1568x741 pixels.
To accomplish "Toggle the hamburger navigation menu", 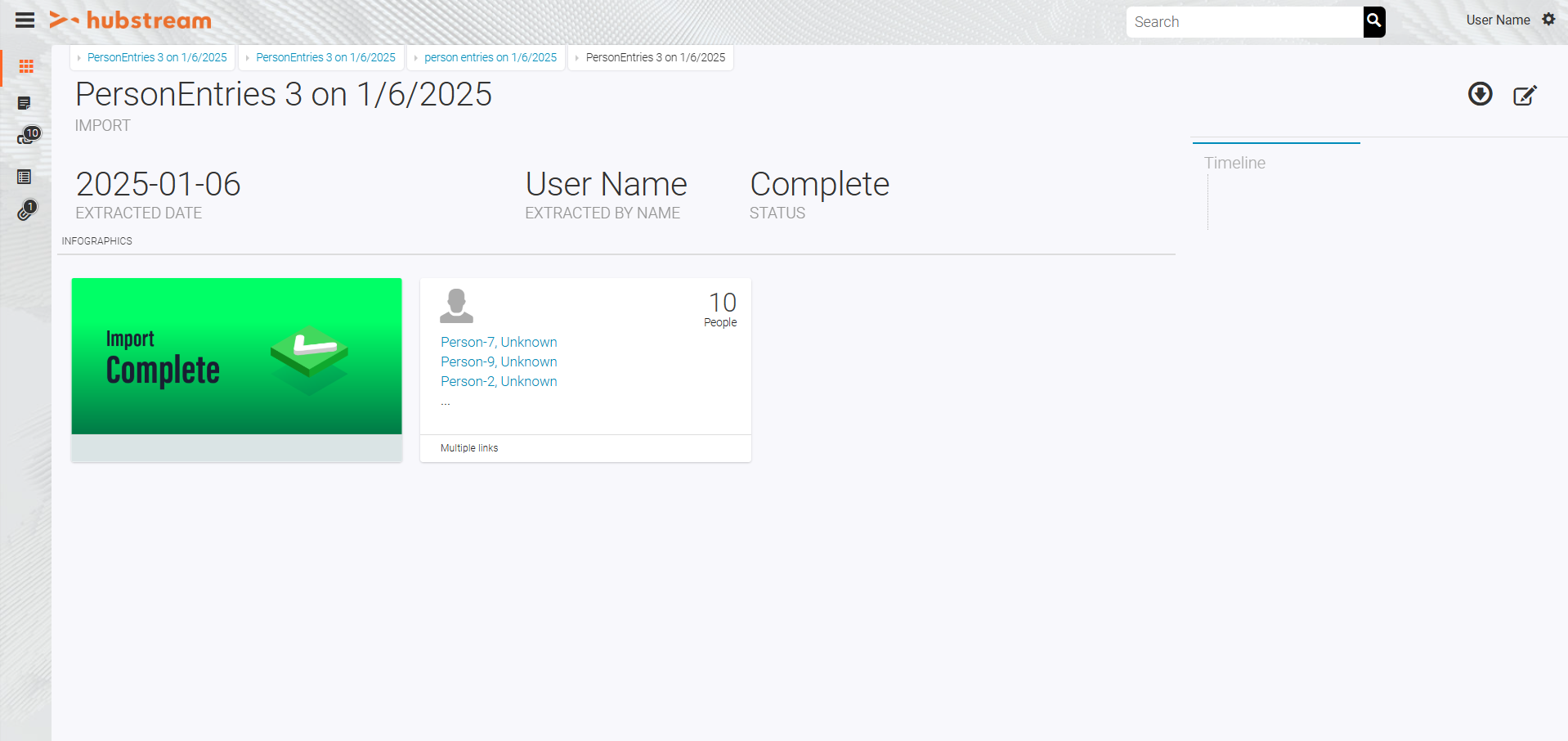I will pos(25,20).
